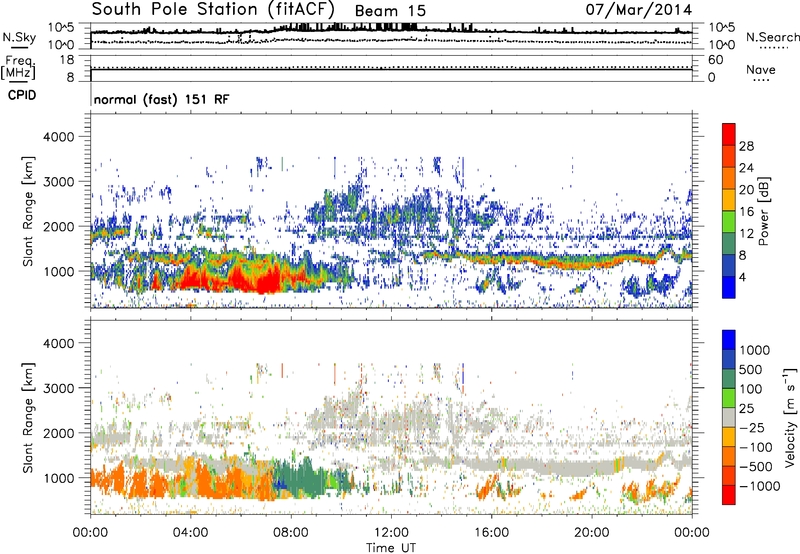Click the 'CPID' row label

pyautogui.click(x=22, y=95)
